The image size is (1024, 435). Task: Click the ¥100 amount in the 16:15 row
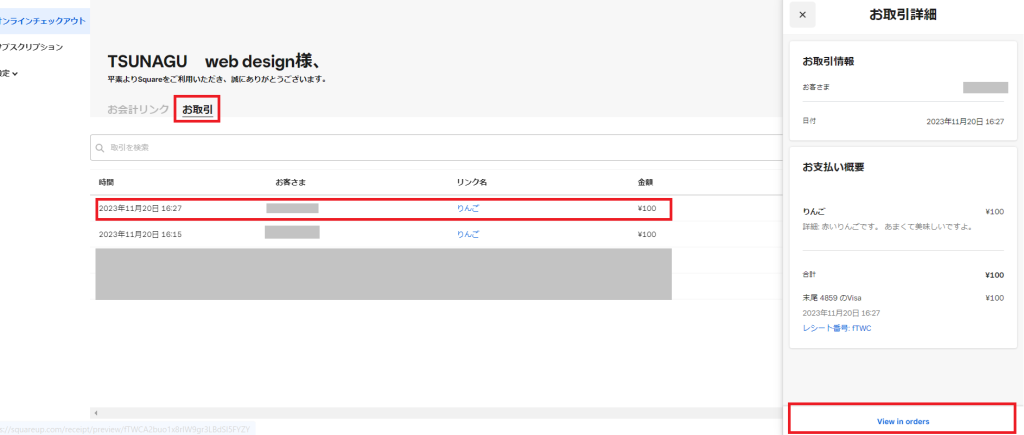coord(646,234)
